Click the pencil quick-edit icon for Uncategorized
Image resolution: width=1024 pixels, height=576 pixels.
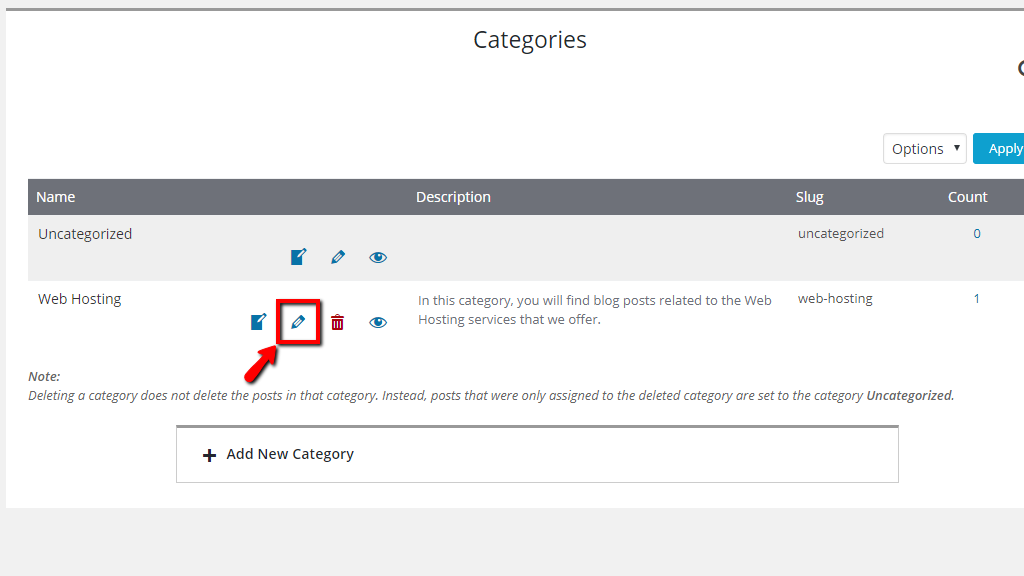pyautogui.click(x=338, y=257)
